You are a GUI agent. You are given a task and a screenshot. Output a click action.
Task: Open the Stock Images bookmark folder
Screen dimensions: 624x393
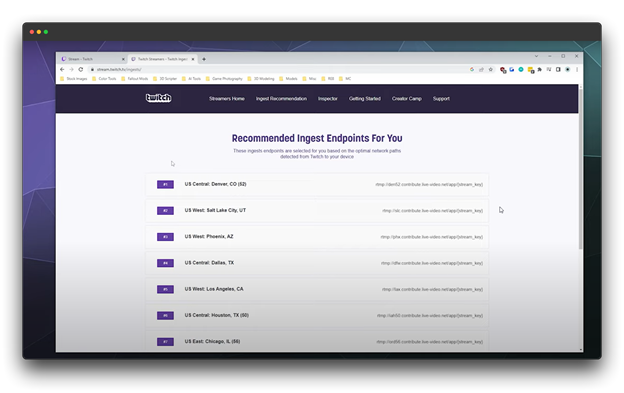point(74,79)
